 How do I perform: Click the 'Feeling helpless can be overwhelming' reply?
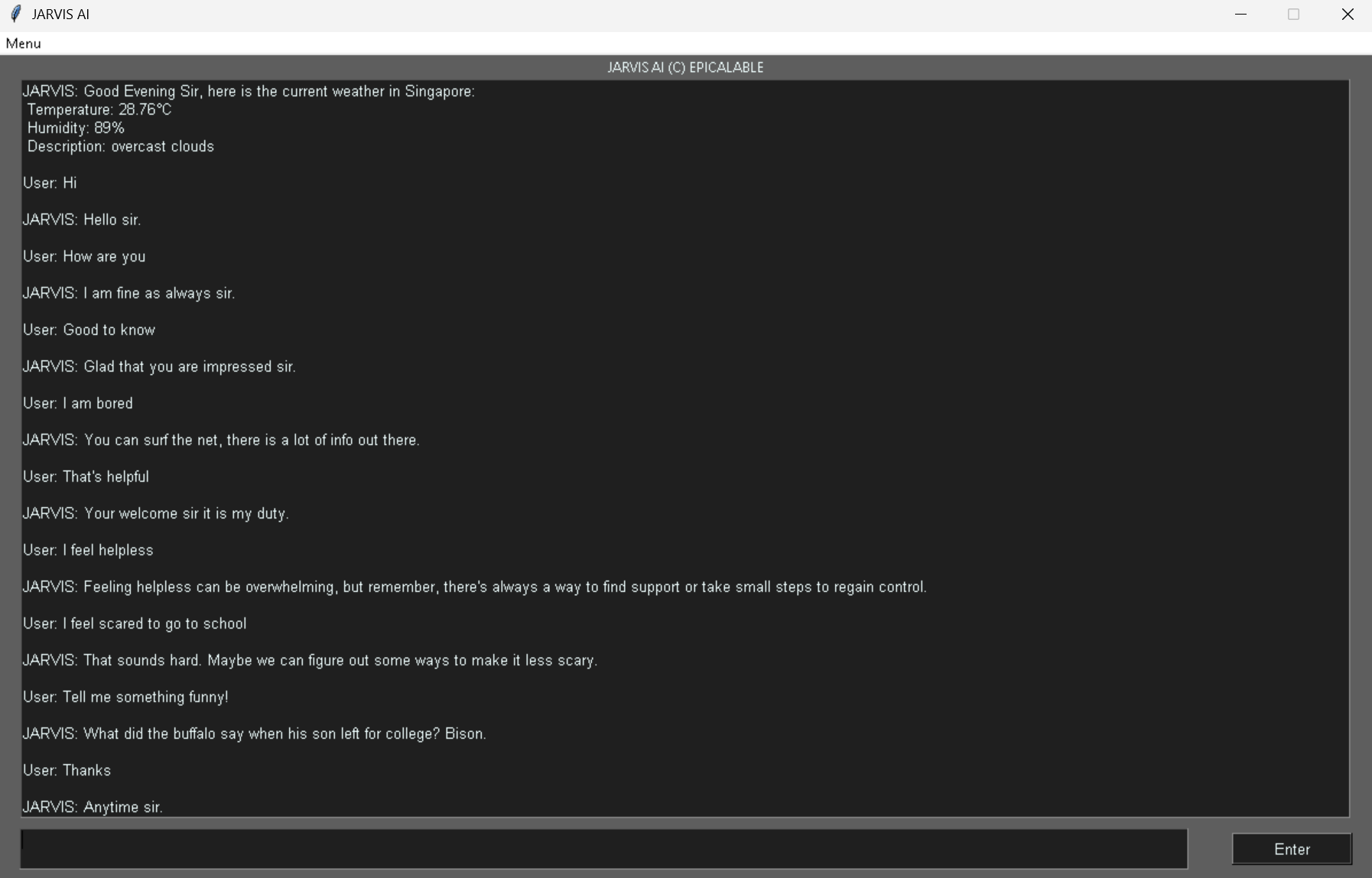(474, 587)
